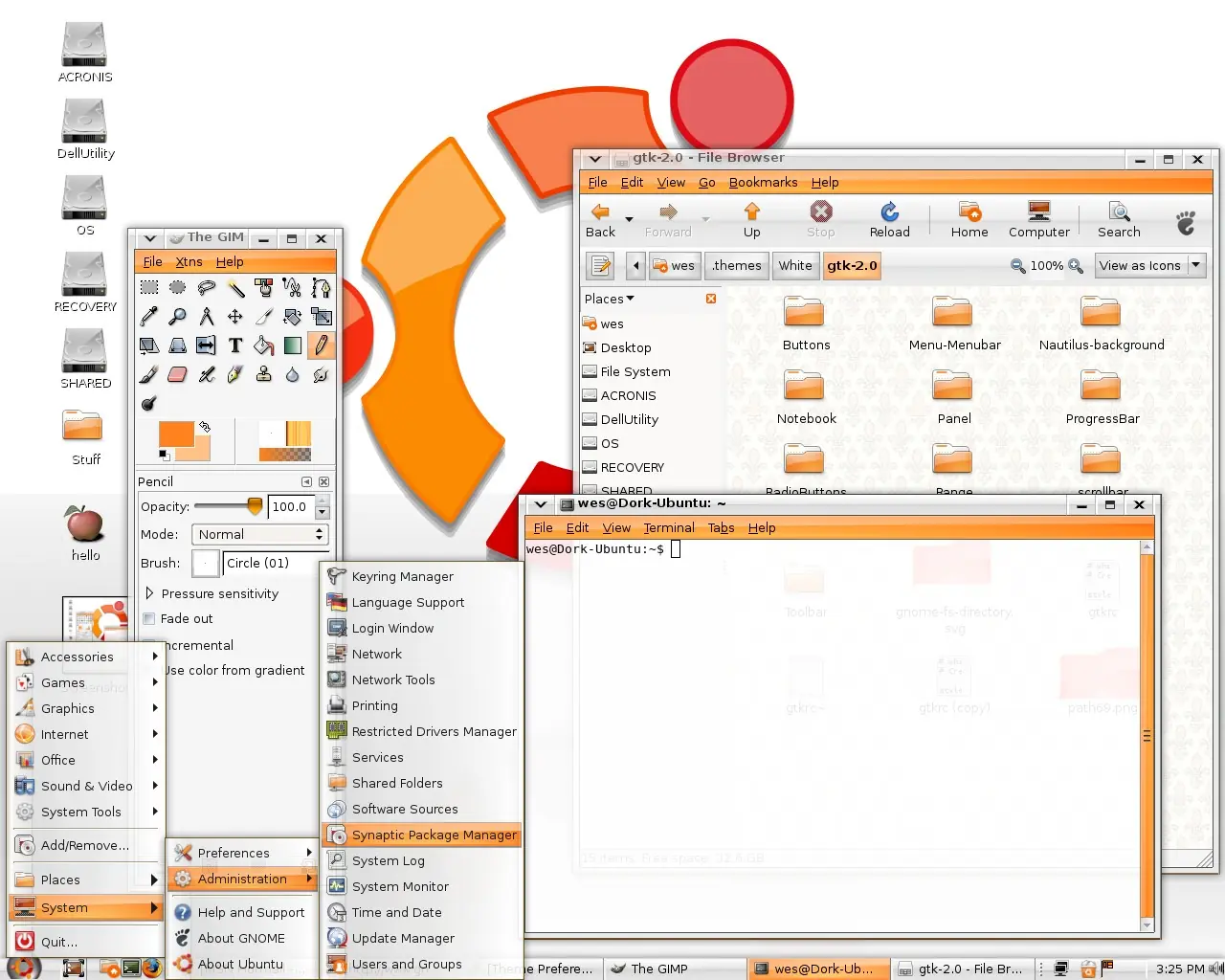Screen dimensions: 1225x980
Task: Select the Airbrush tool in GIMP
Action: coord(207,374)
